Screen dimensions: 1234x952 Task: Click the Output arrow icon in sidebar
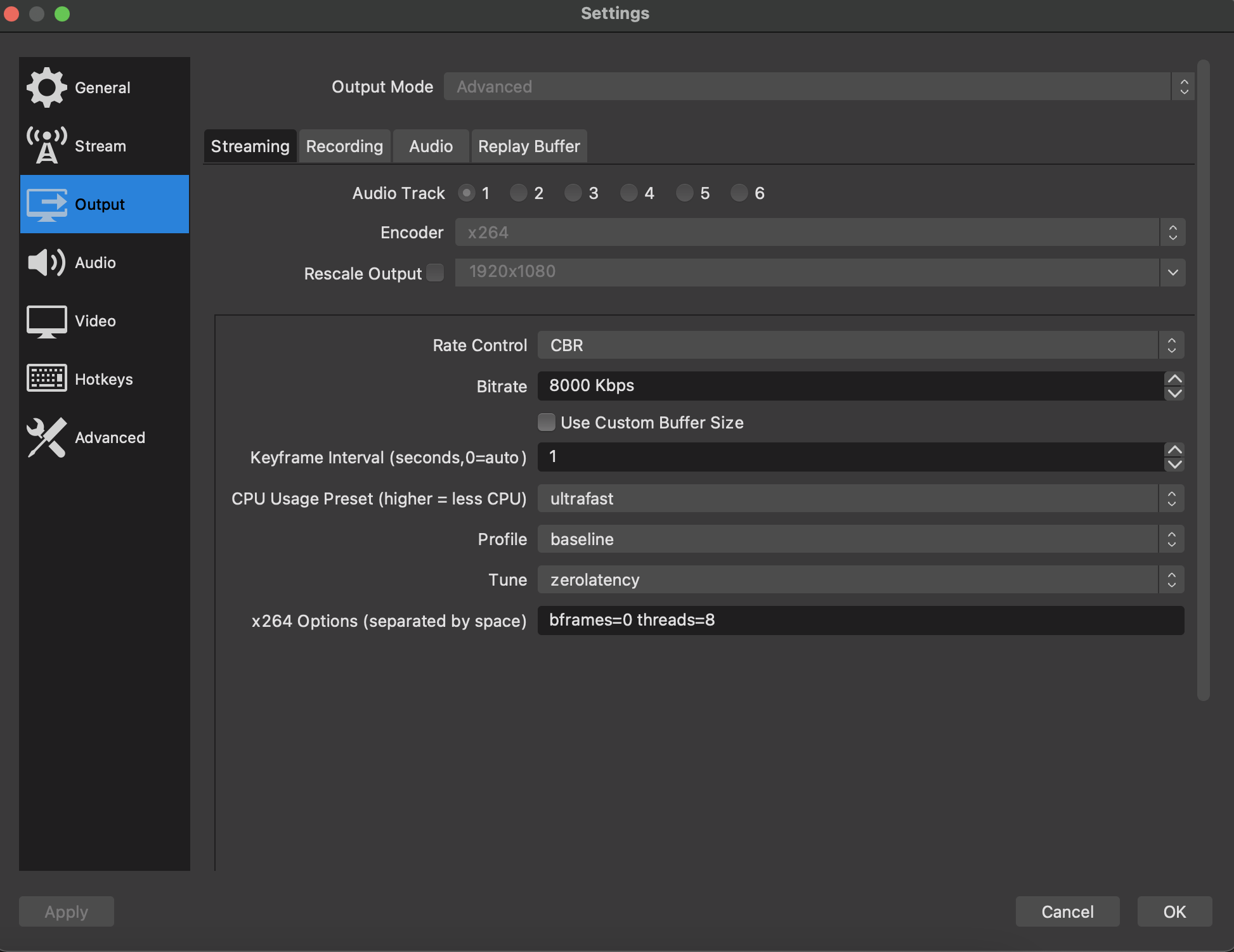pos(46,204)
